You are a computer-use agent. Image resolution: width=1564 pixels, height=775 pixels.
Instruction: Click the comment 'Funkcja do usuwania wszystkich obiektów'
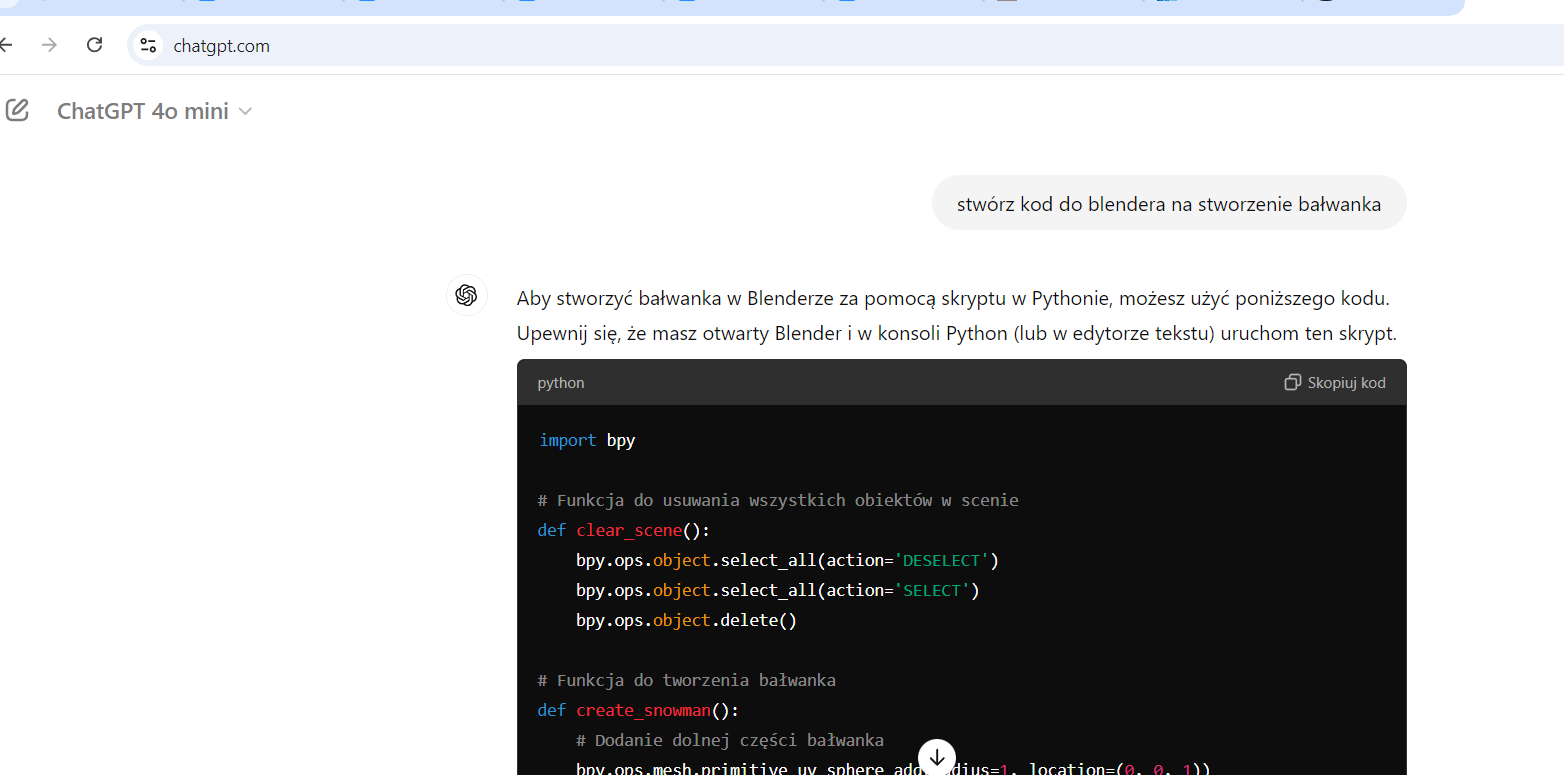778,500
